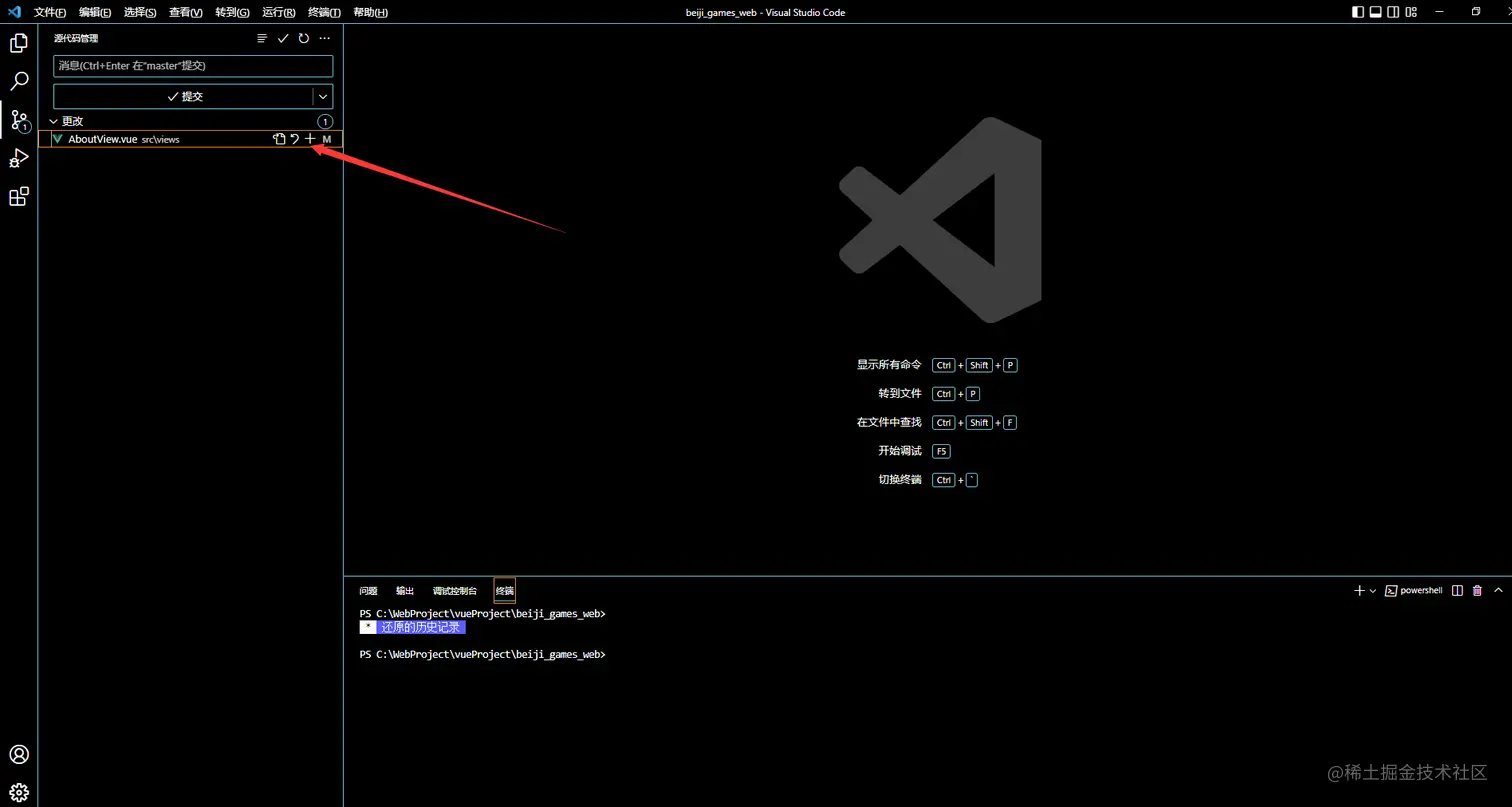Minimize the VS Code window
Image resolution: width=1512 pixels, height=807 pixels.
1440,12
